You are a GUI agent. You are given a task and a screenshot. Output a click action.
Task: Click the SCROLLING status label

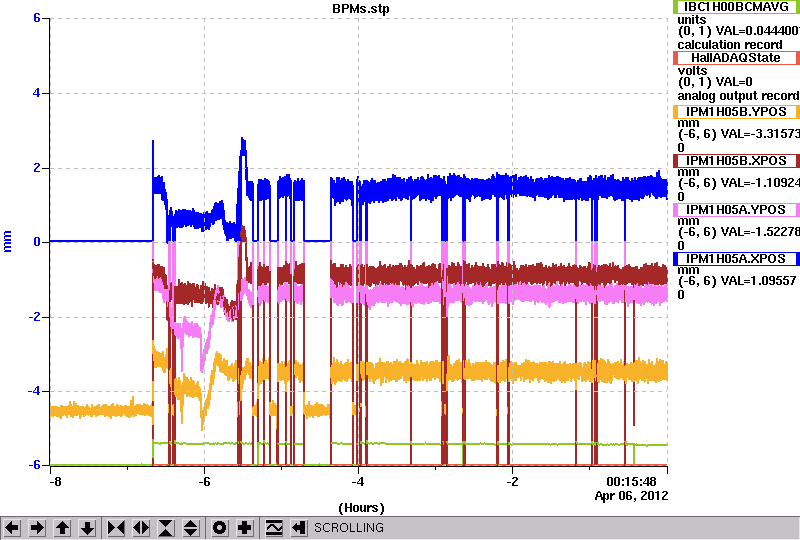coord(348,528)
